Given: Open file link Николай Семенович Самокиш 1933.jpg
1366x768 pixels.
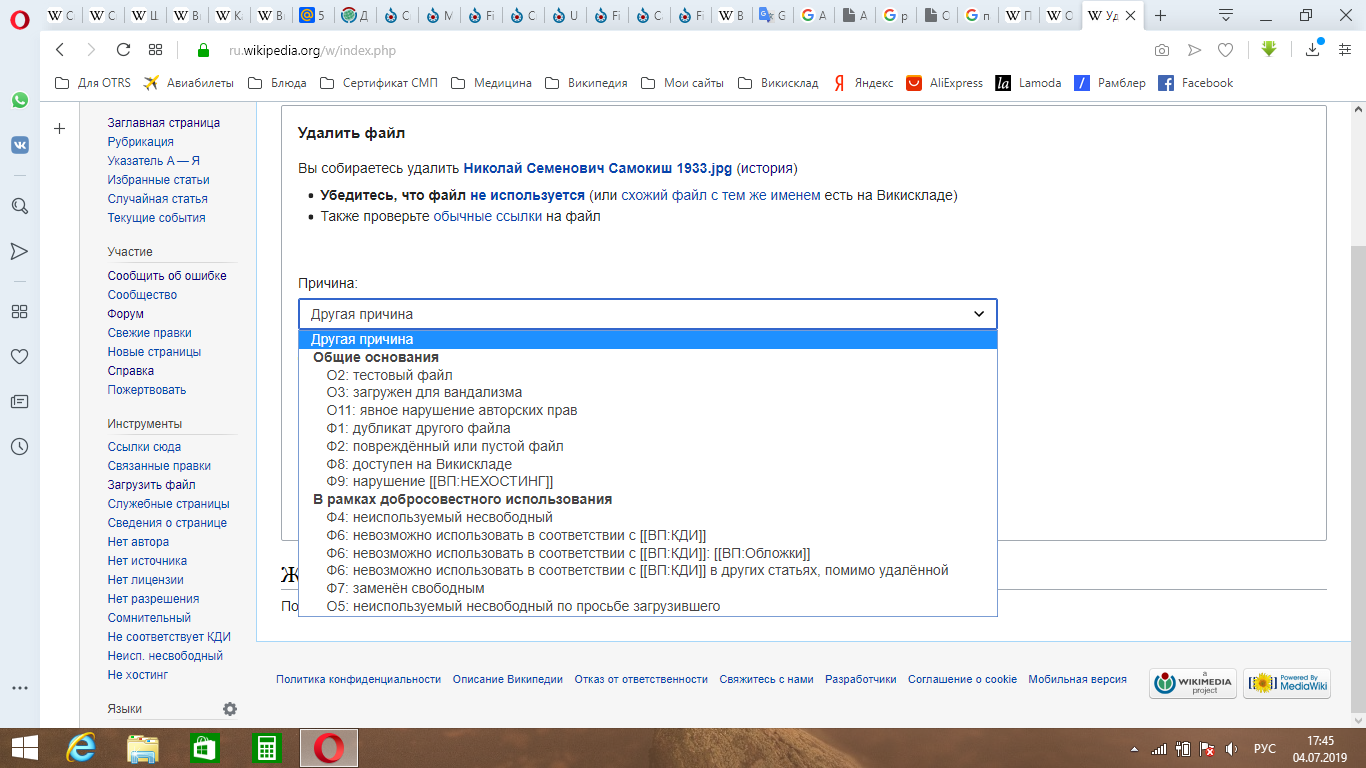Looking at the screenshot, I should tap(598, 168).
